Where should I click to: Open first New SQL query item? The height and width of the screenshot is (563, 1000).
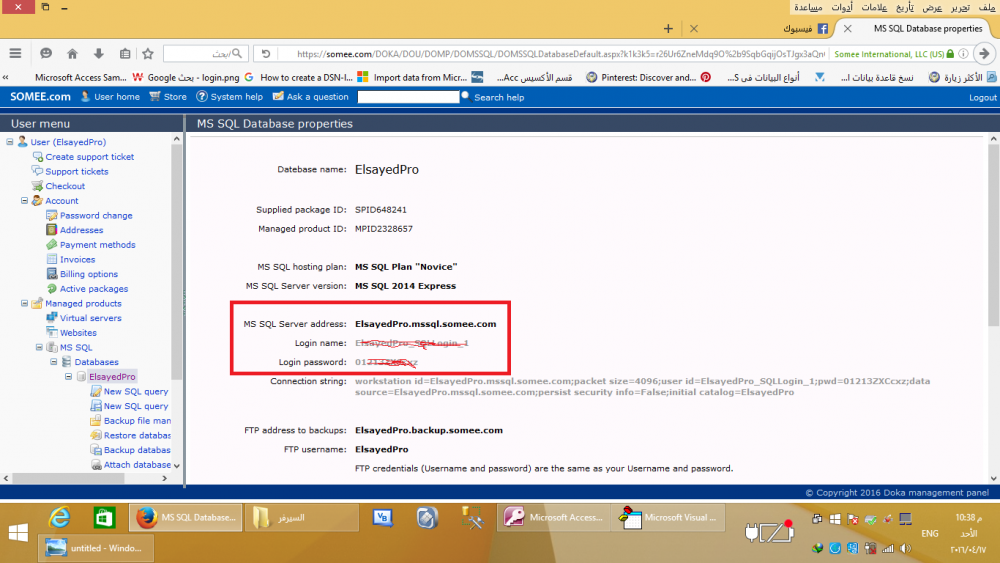point(136,391)
